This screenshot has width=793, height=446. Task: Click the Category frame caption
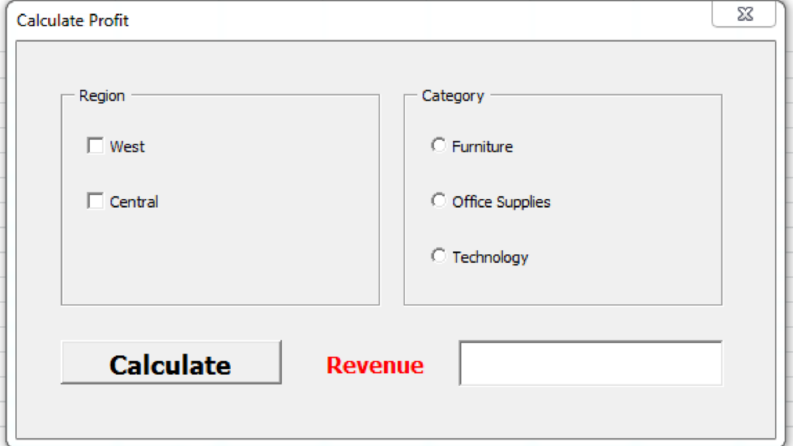453,96
